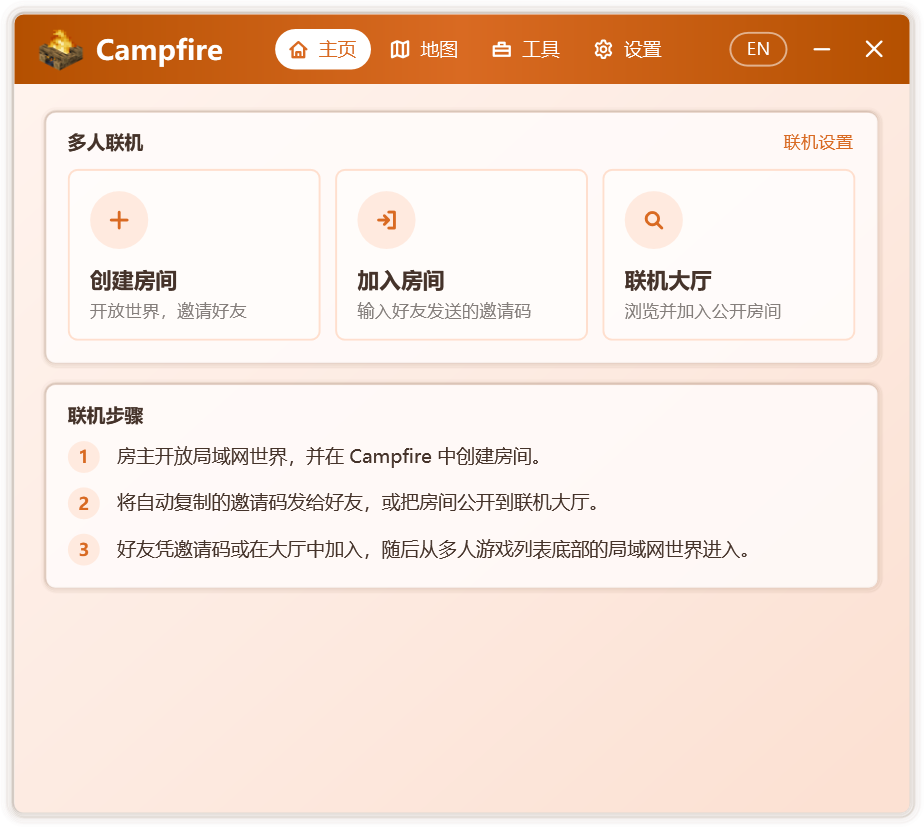Screen dimensions: 924x827
Task: Close the Campfire window
Action: click(874, 50)
